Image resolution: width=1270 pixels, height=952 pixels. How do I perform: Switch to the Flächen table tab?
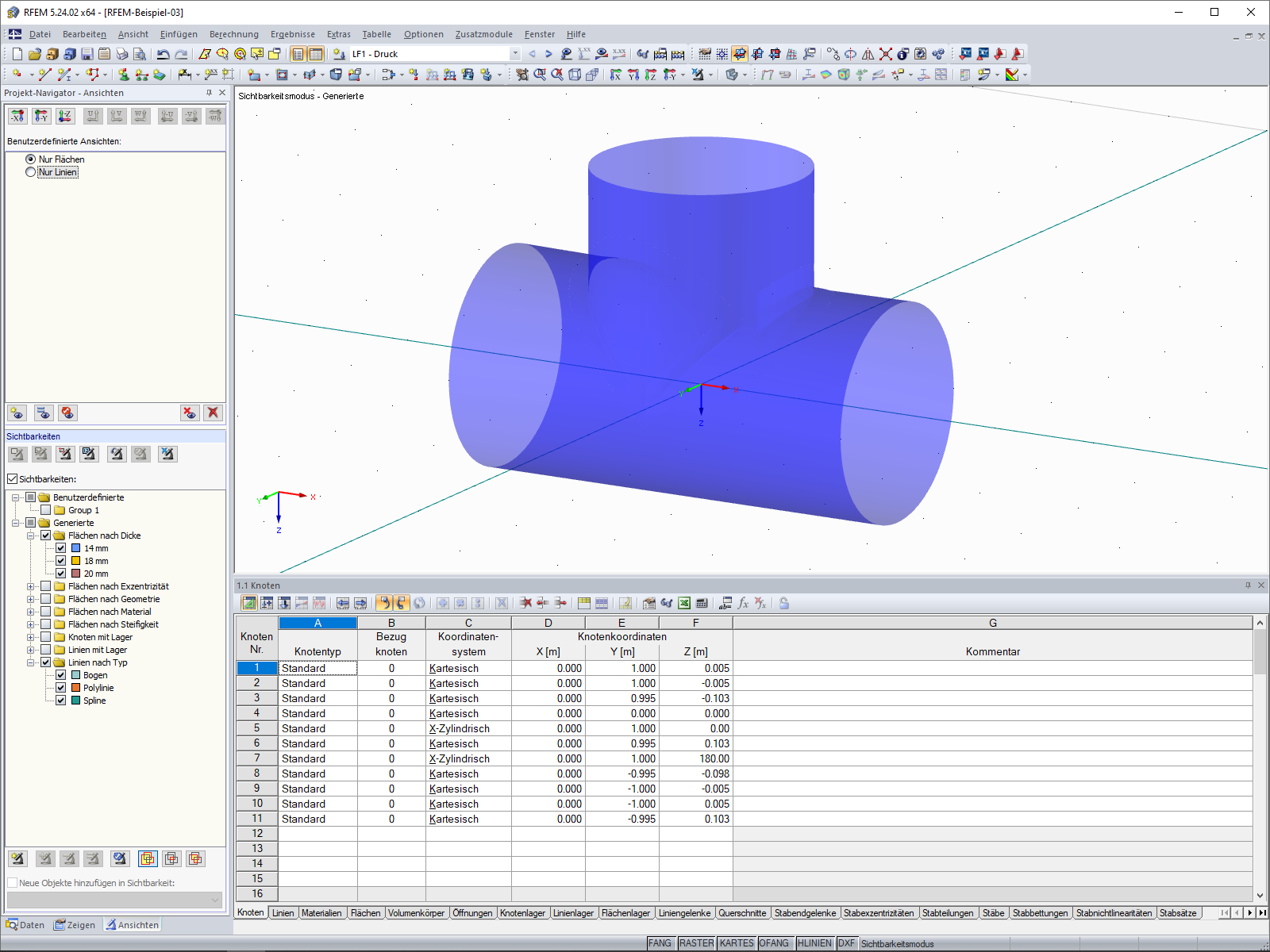tap(366, 913)
